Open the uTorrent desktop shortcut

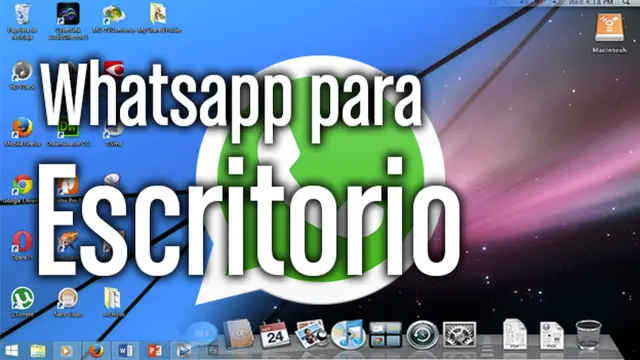(x=22, y=298)
